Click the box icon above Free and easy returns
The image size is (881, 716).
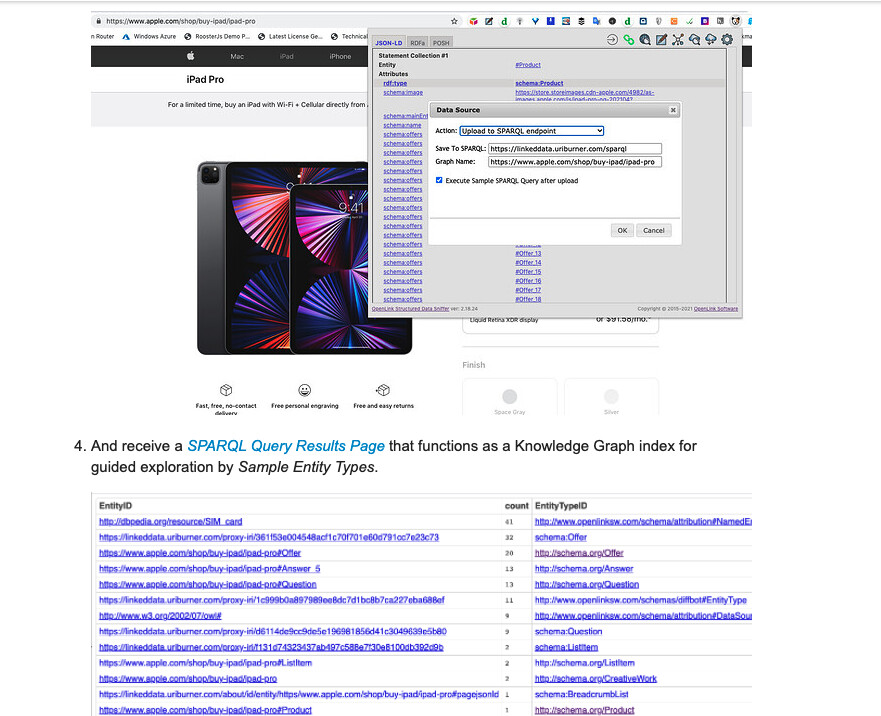[x=383, y=390]
